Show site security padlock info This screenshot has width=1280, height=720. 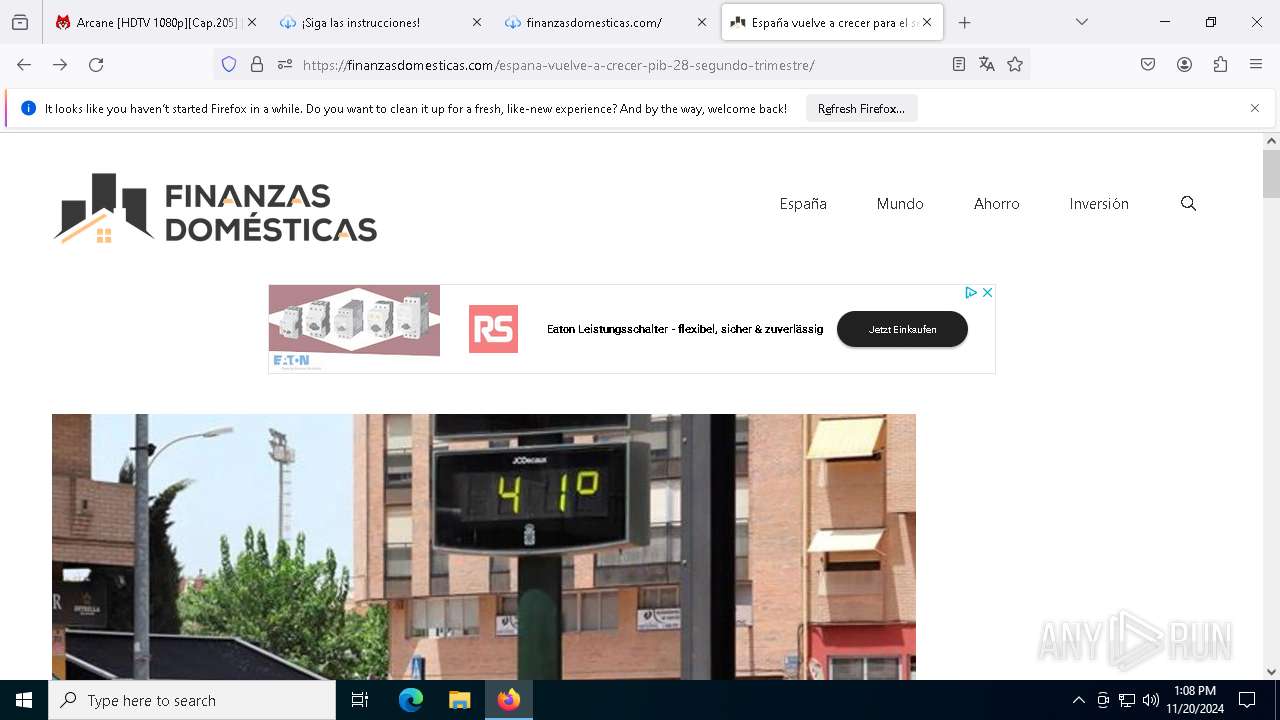[257, 64]
